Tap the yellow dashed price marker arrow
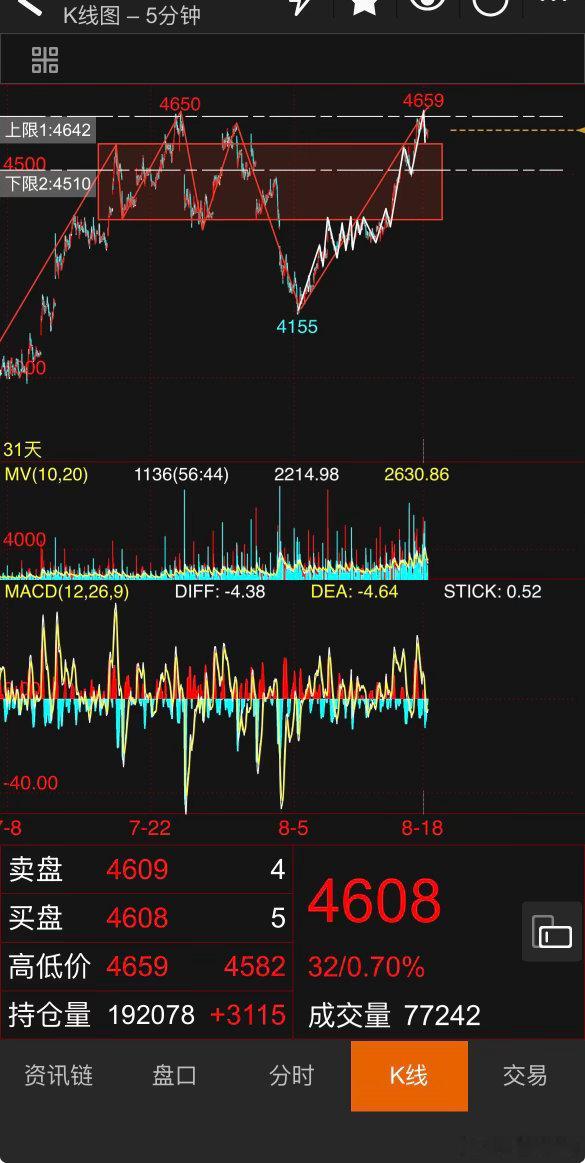585x1163 pixels. click(x=581, y=131)
